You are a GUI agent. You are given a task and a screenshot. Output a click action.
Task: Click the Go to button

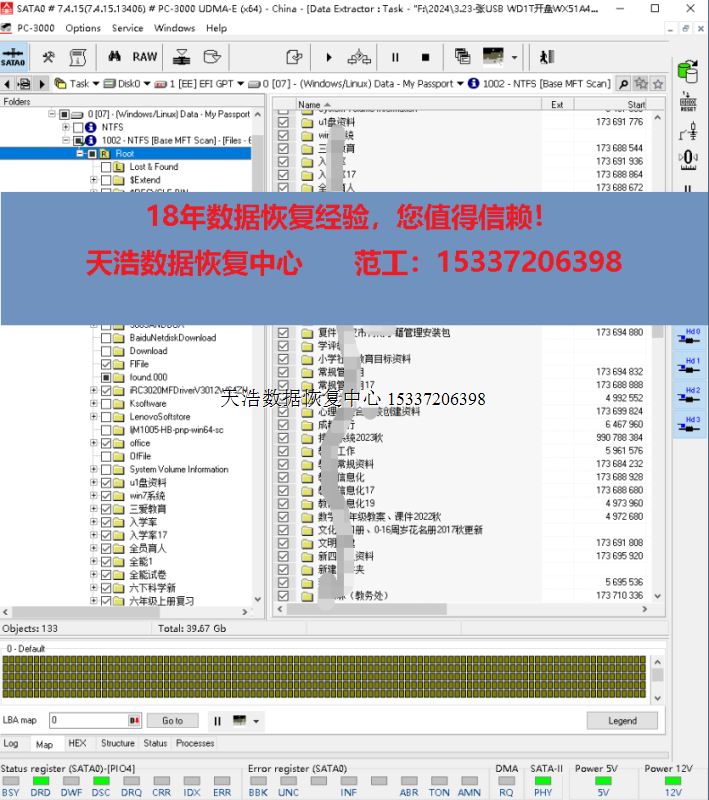pos(172,720)
